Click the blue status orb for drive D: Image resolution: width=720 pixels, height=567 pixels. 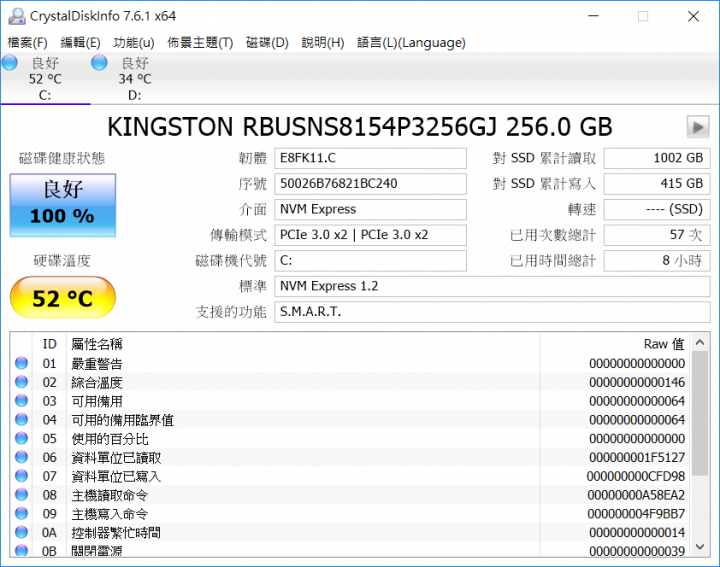pos(99,62)
